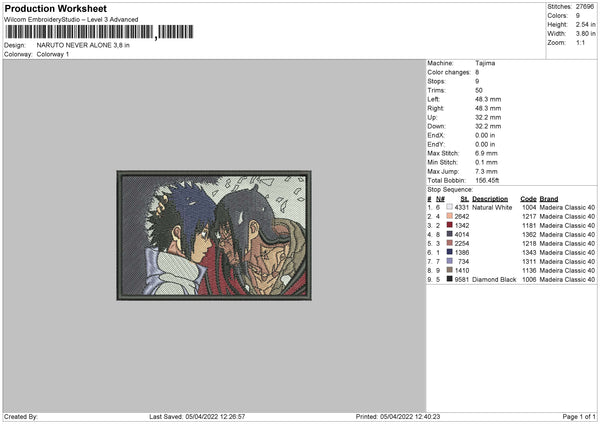
Task: Click the Color changes value 8
Action: (x=477, y=72)
